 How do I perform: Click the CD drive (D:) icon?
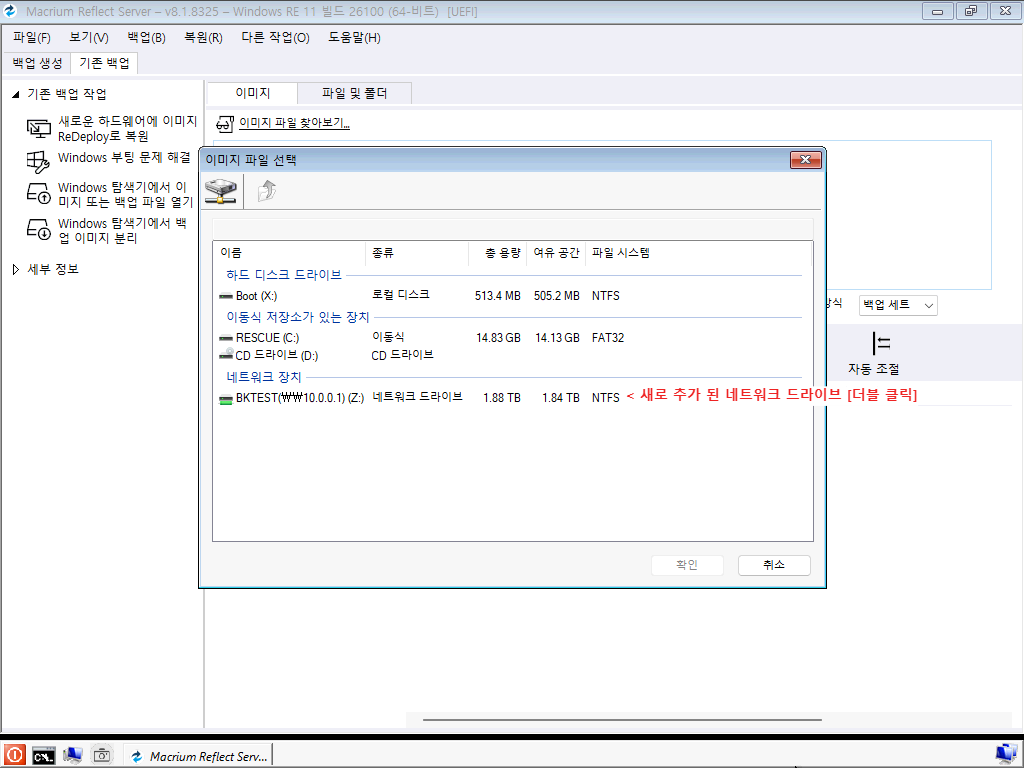(x=226, y=355)
